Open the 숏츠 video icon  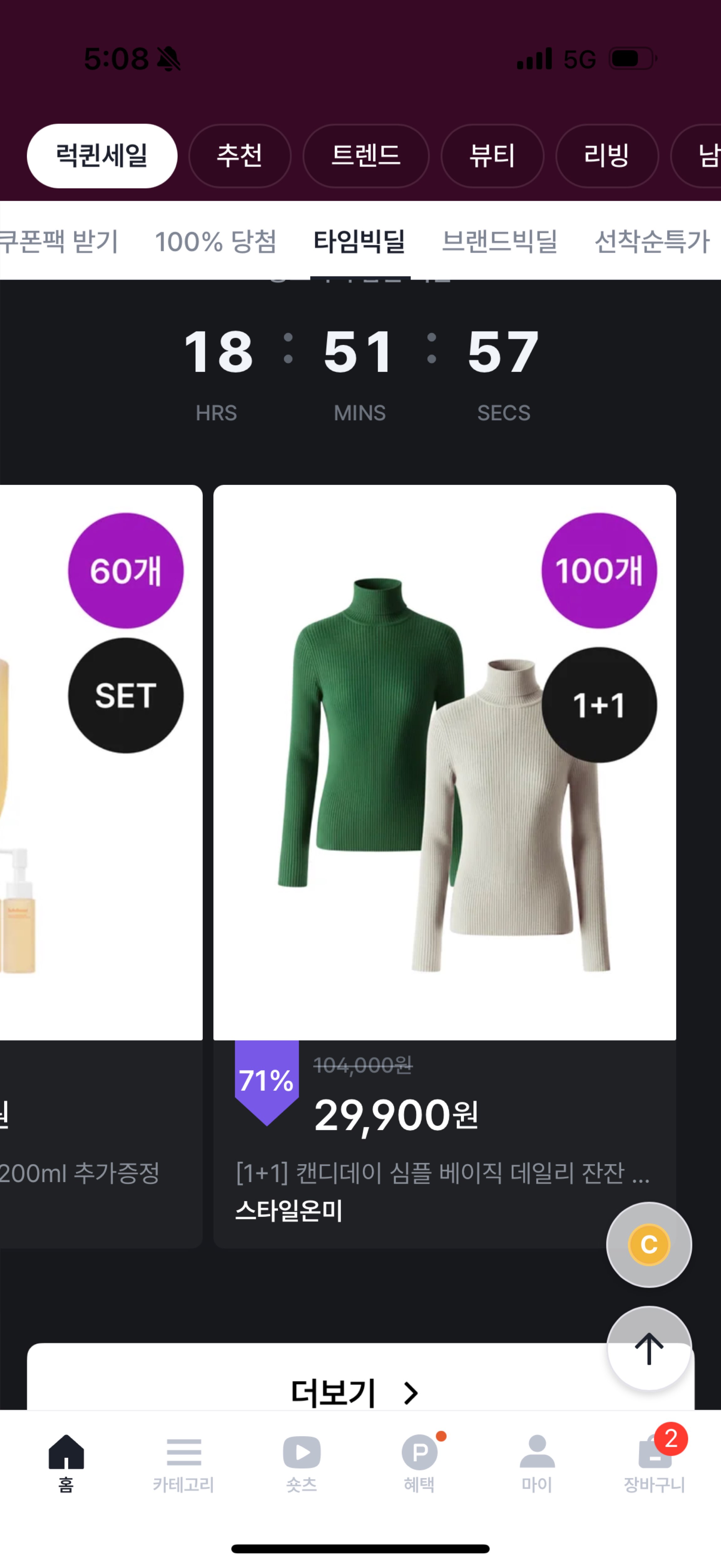click(302, 1452)
